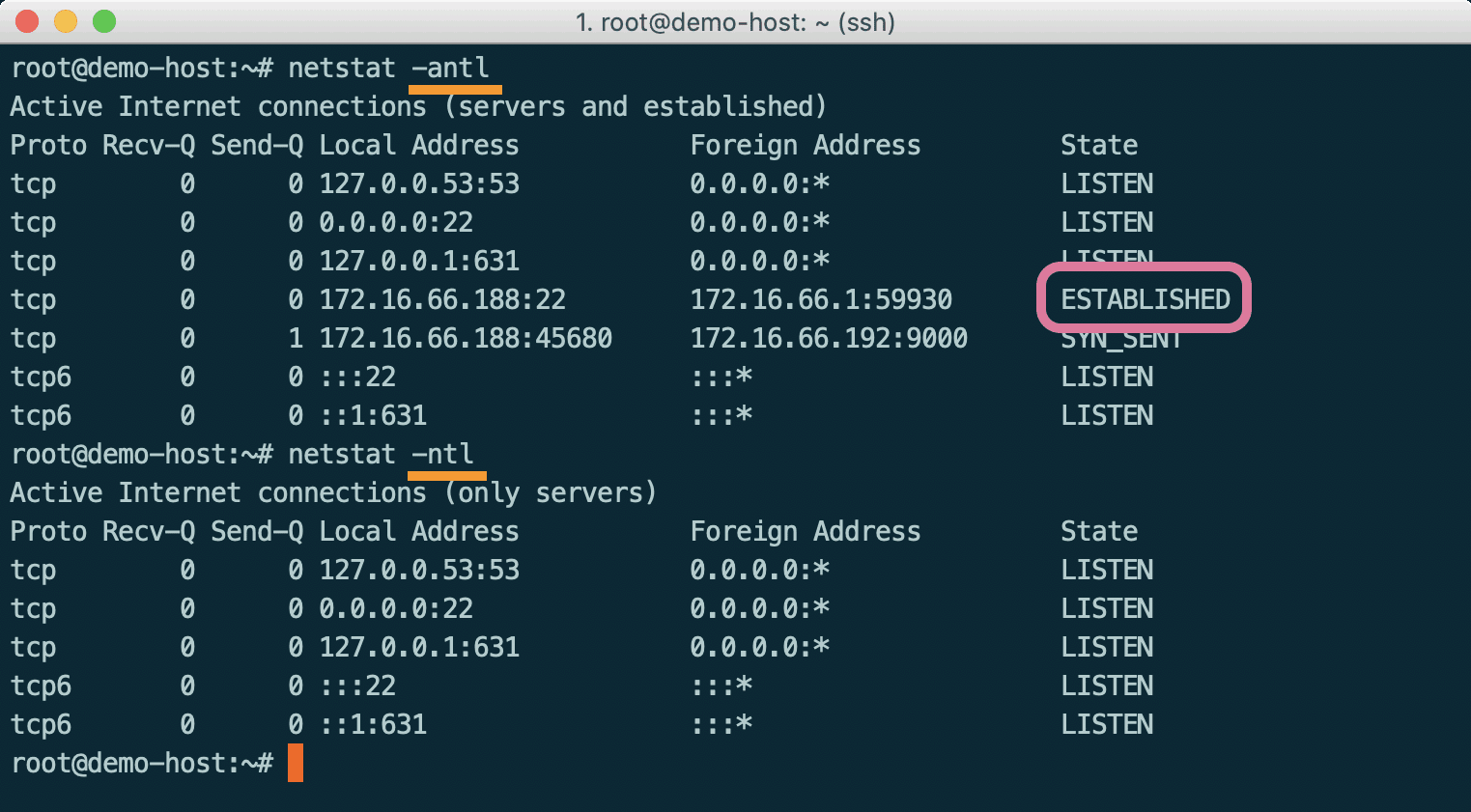Click 127.0.0.53:53 in the -ntl output

click(x=419, y=571)
